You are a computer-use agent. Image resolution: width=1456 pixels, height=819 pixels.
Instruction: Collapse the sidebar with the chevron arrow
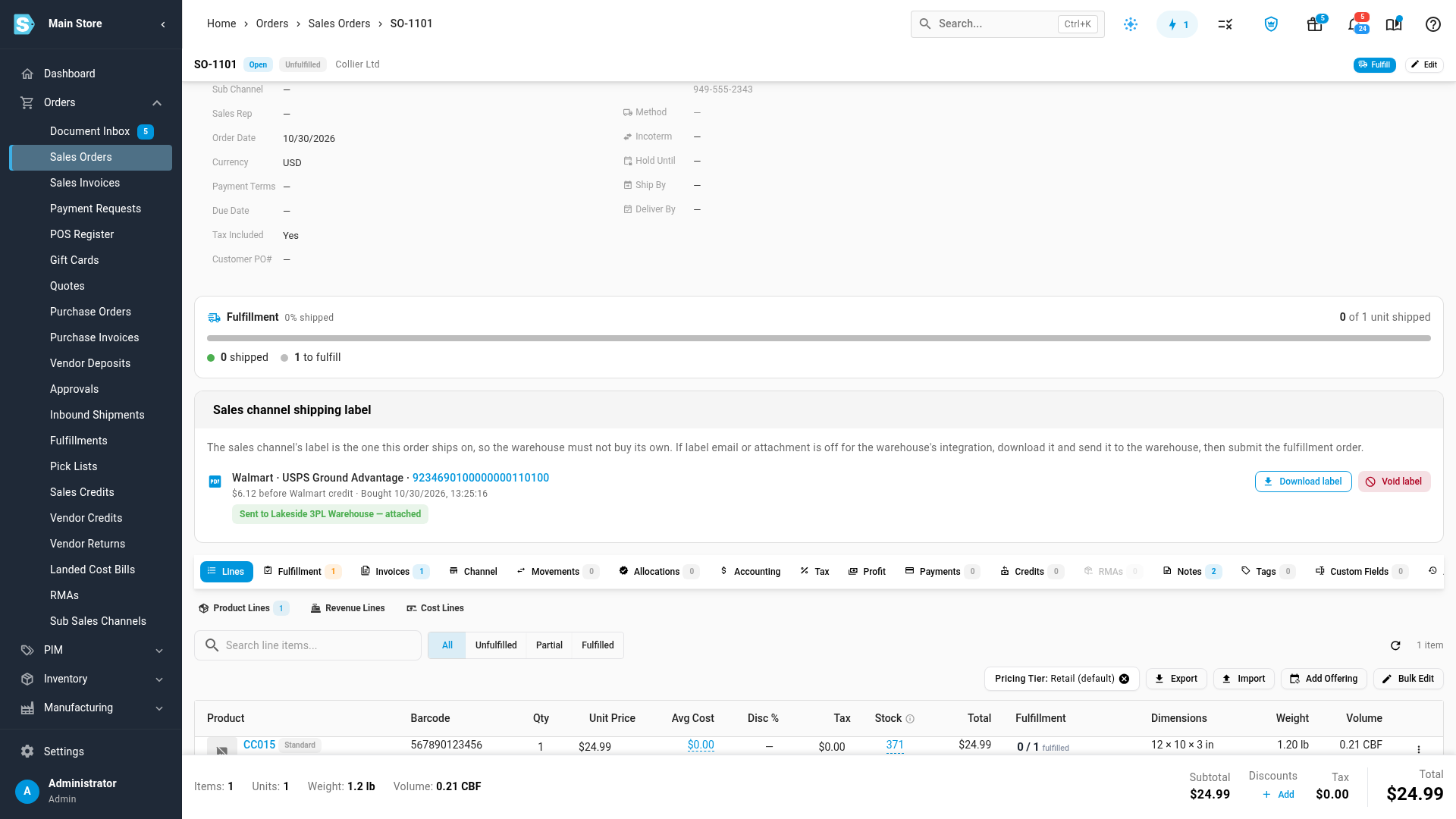163,24
